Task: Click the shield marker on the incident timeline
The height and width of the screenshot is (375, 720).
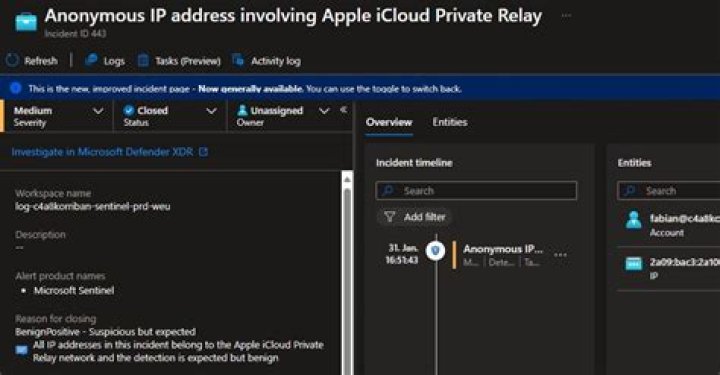Action: [435, 251]
